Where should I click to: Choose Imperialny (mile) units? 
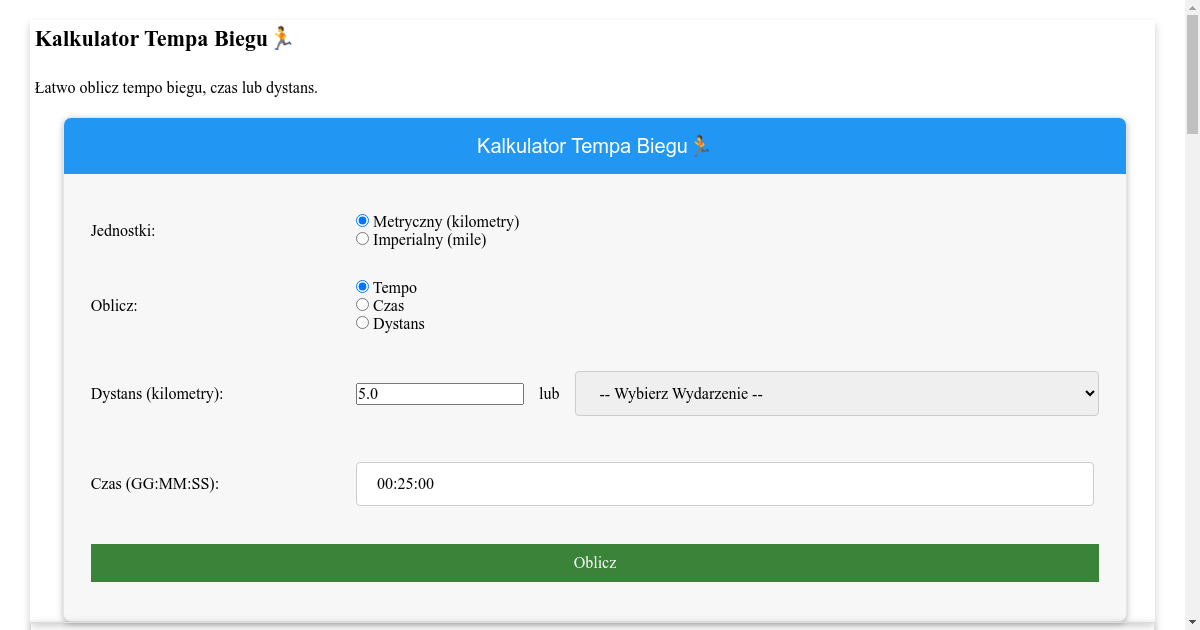click(x=362, y=238)
